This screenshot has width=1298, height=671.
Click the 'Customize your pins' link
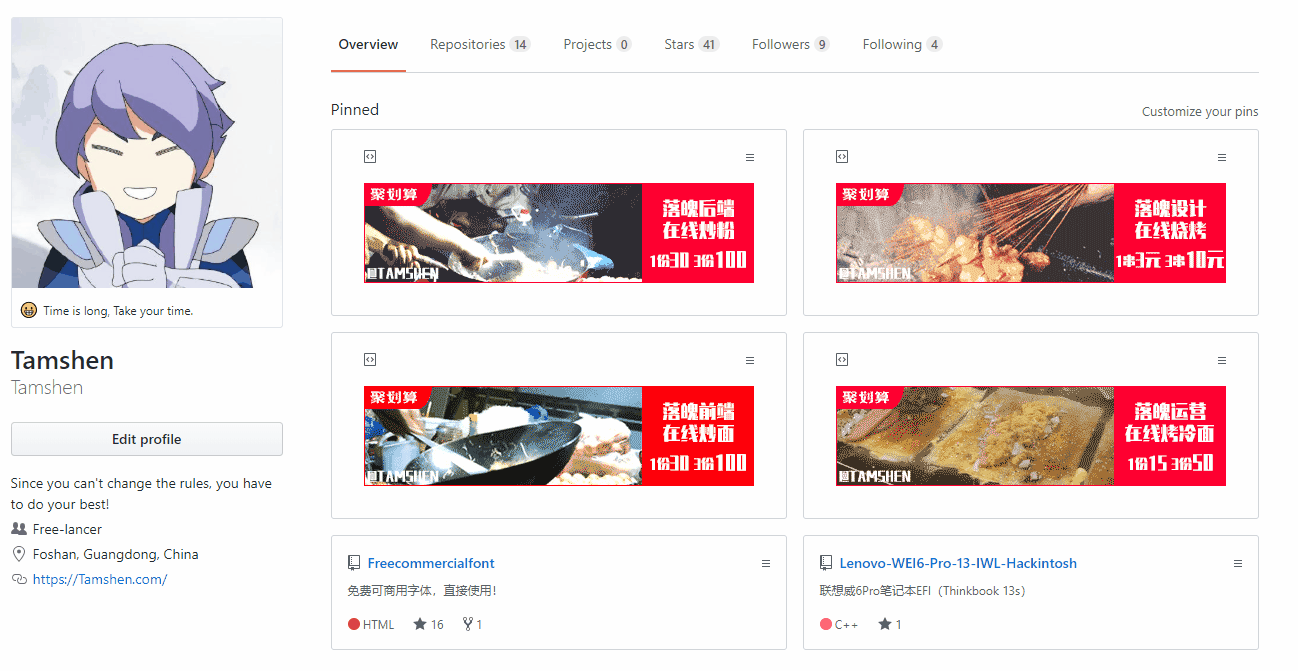coord(1200,112)
